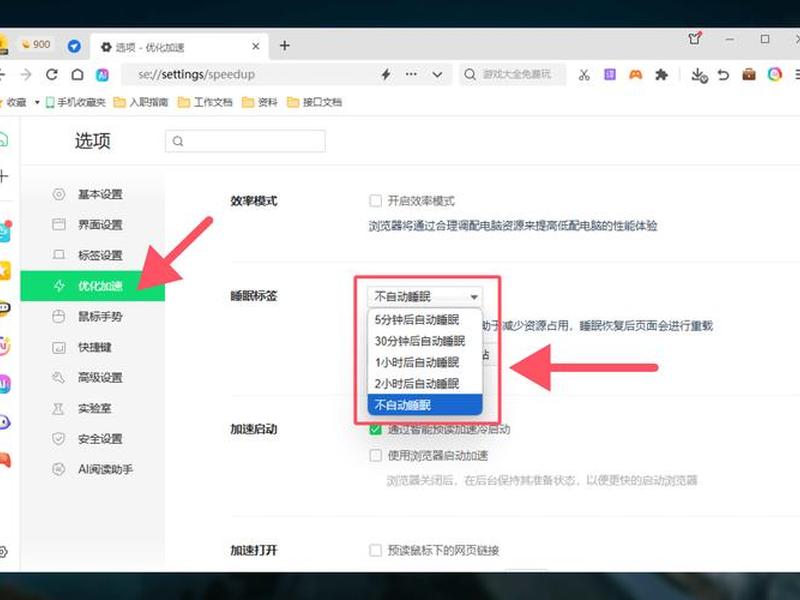Click the options search field
Screen dimensions: 800x600
click(245, 141)
